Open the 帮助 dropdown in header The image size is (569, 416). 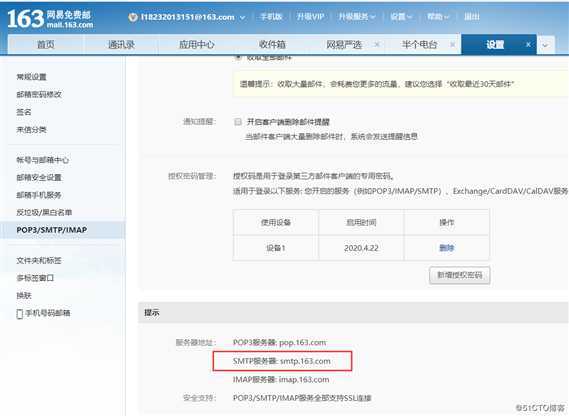point(438,17)
